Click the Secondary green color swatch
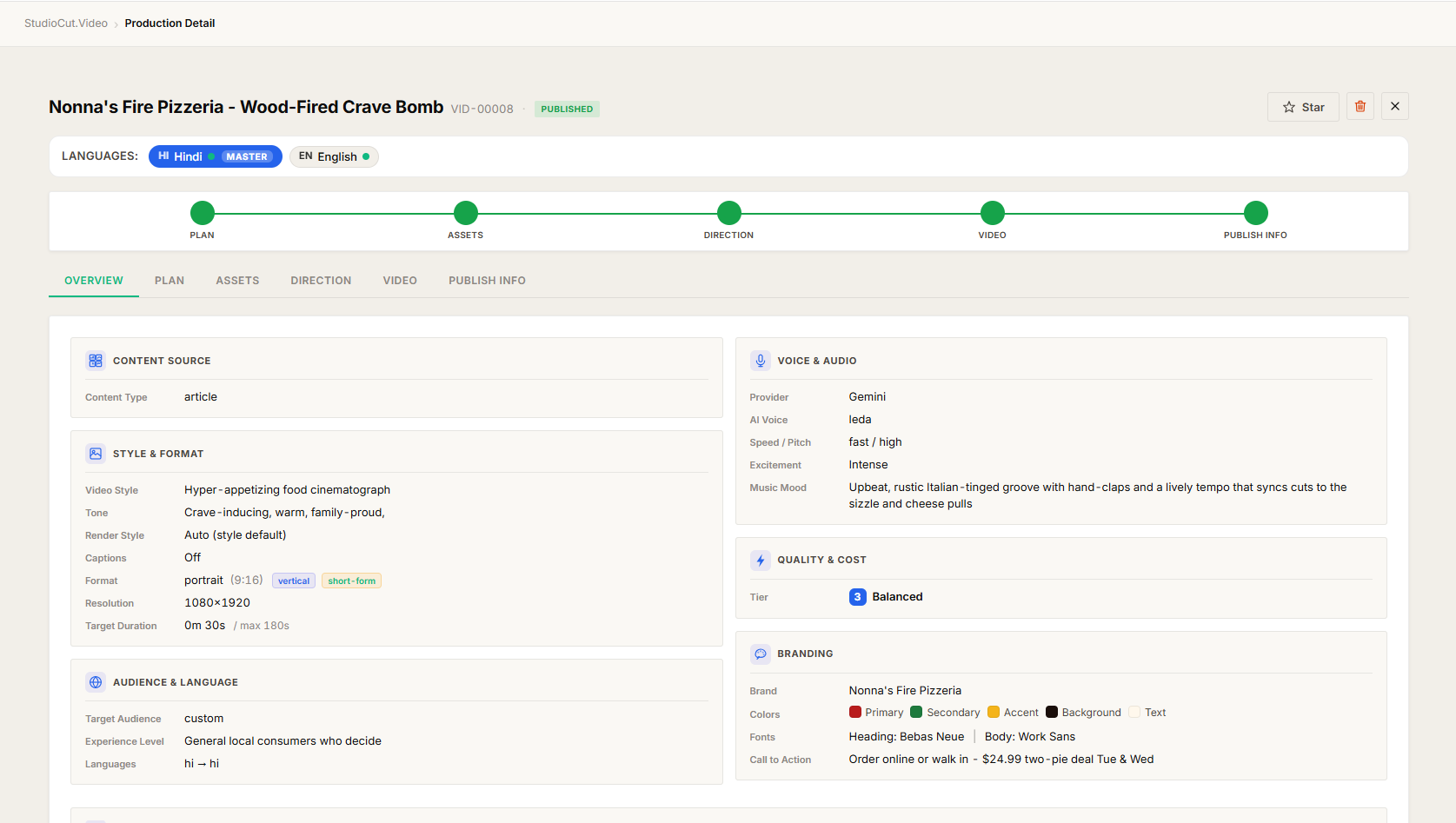Image resolution: width=1456 pixels, height=823 pixels. tap(916, 712)
